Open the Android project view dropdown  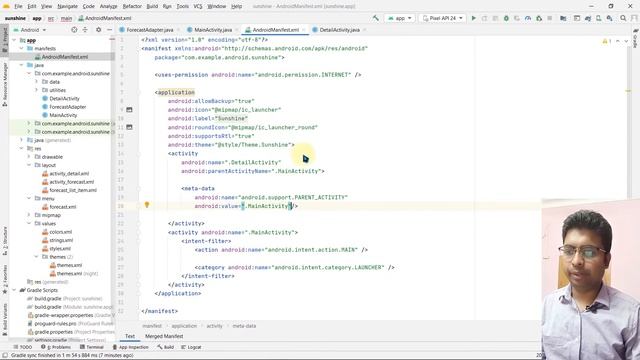[31, 30]
